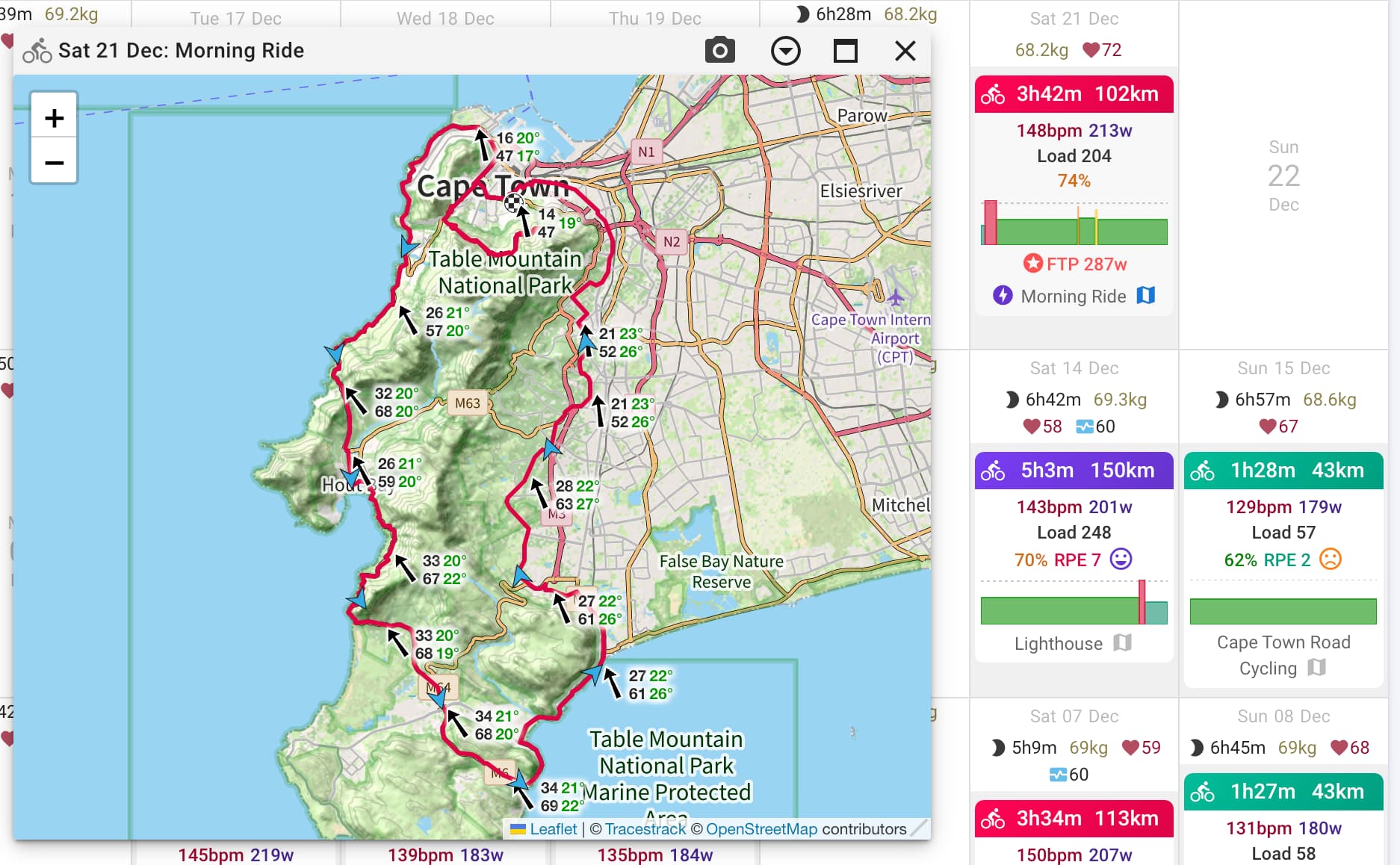
Task: Click the Lighthouse activity name
Action: tap(1058, 644)
